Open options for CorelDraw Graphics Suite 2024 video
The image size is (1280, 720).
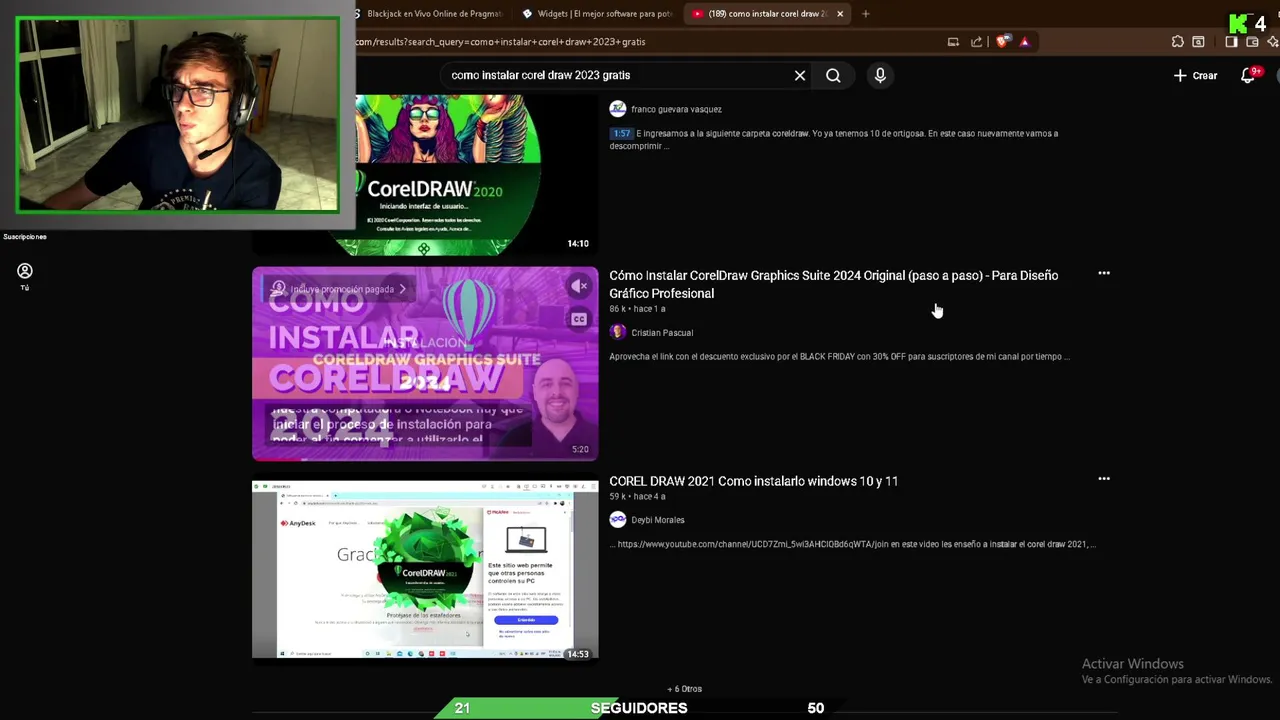pos(1104,273)
